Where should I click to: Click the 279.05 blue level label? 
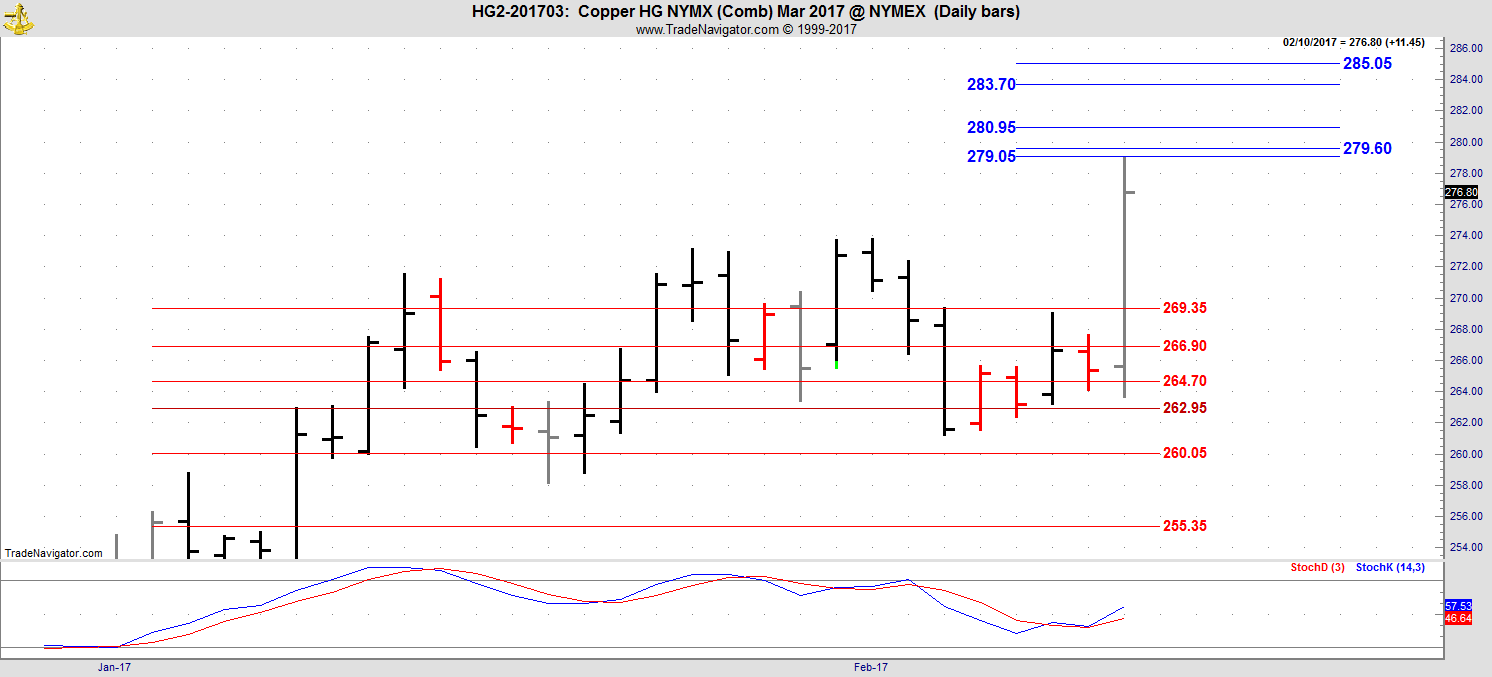click(990, 157)
